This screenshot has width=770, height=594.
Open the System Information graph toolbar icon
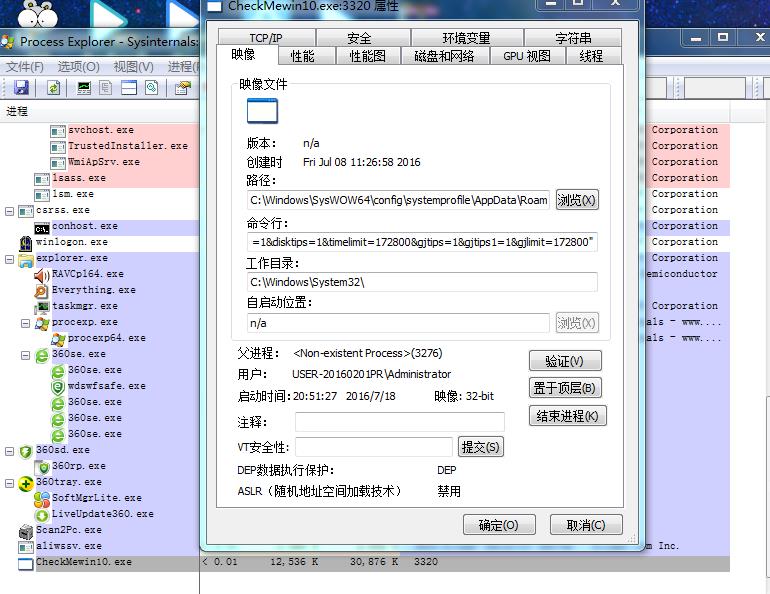coord(84,88)
